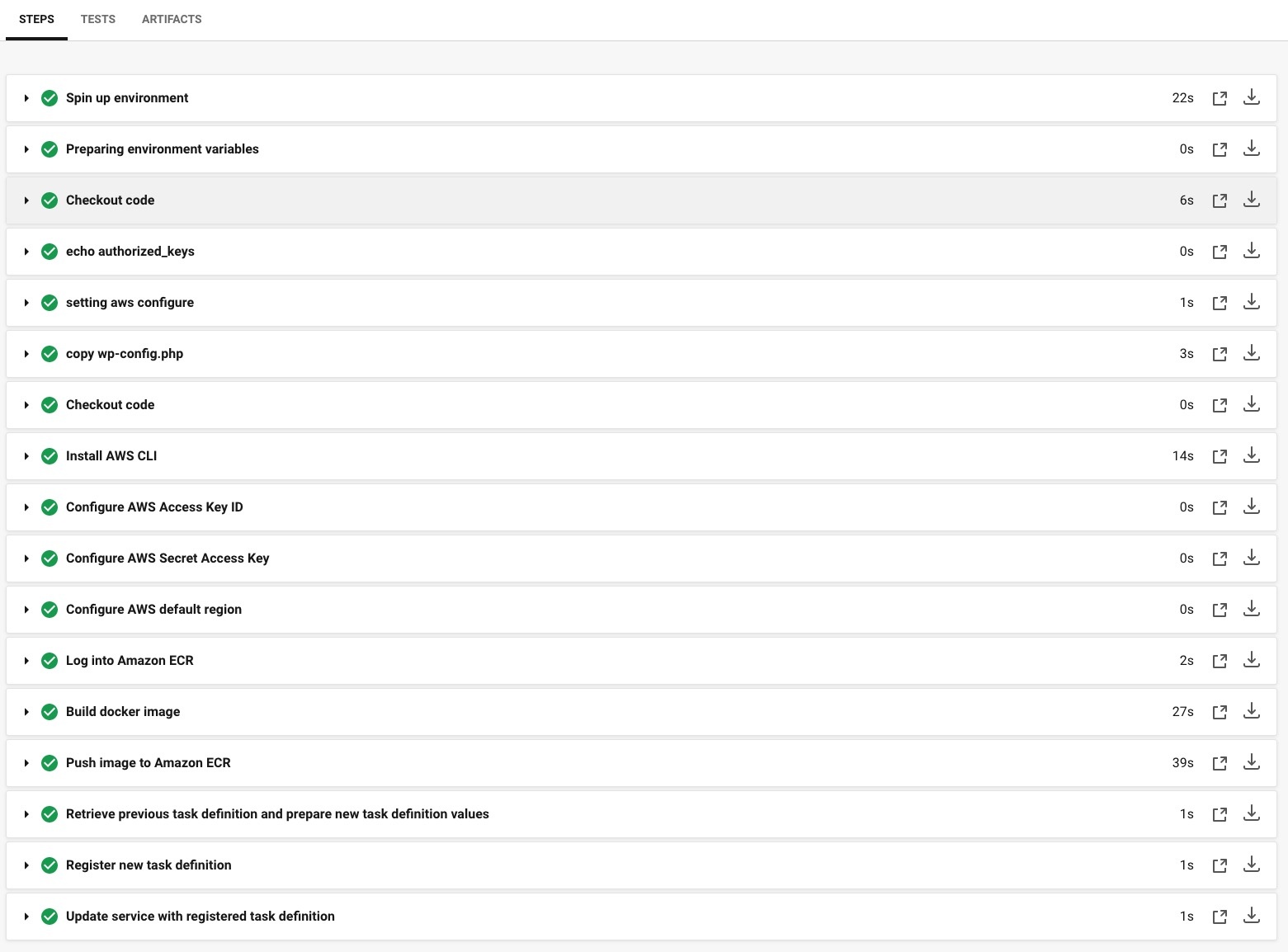Open Register new task definition in new tab
This screenshot has height=952, width=1288.
pos(1220,865)
